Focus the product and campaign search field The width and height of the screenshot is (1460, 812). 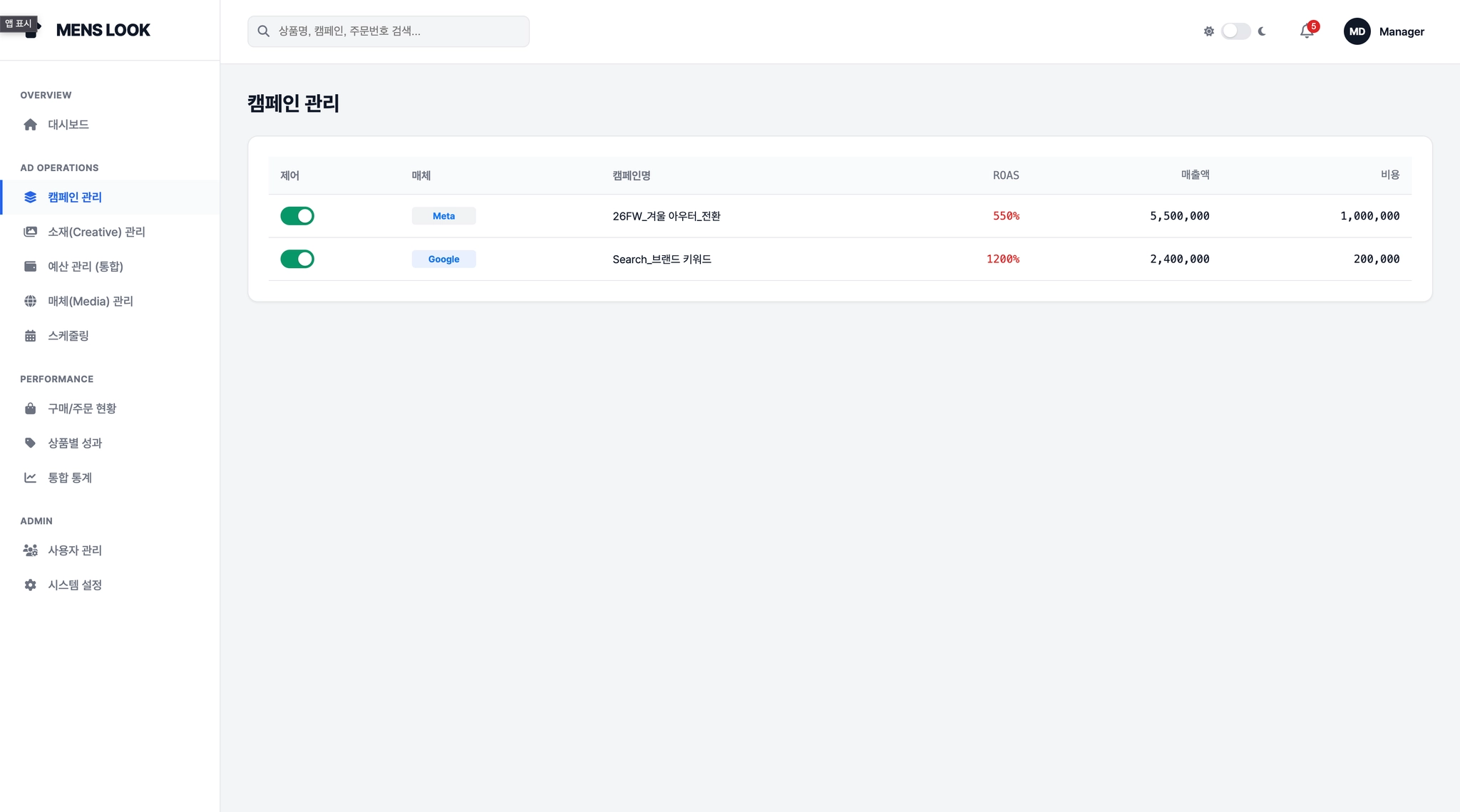point(389,31)
